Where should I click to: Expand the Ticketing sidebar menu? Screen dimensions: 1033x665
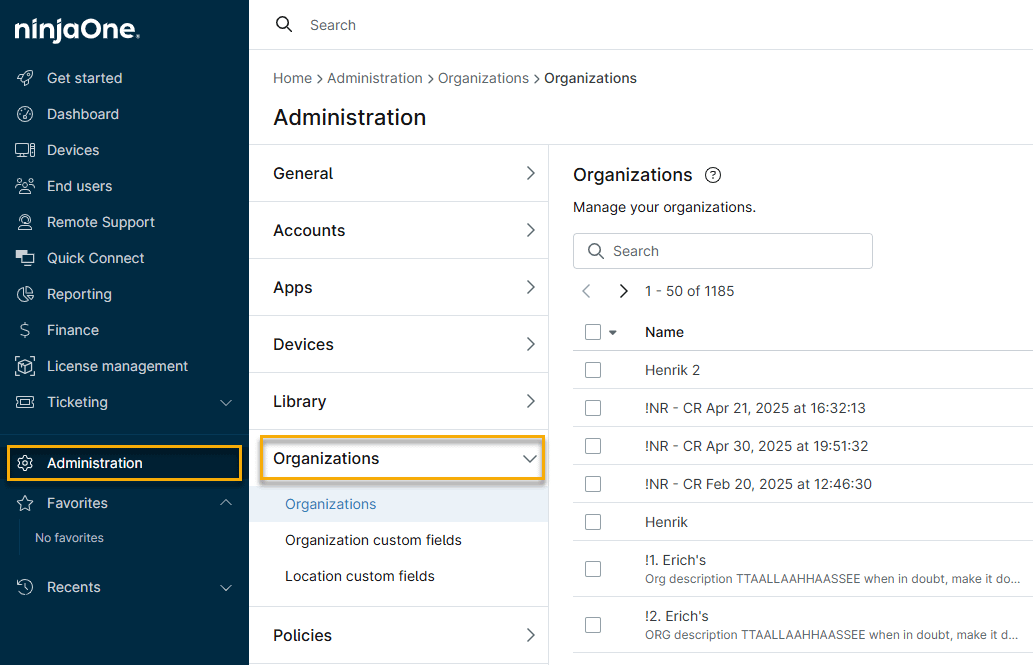coord(226,402)
